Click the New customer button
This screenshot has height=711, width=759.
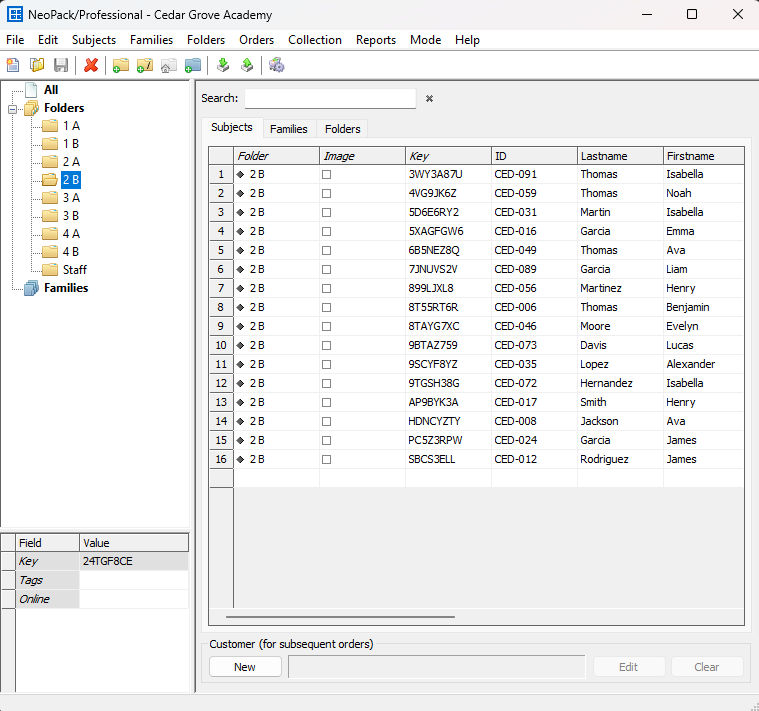pos(245,667)
